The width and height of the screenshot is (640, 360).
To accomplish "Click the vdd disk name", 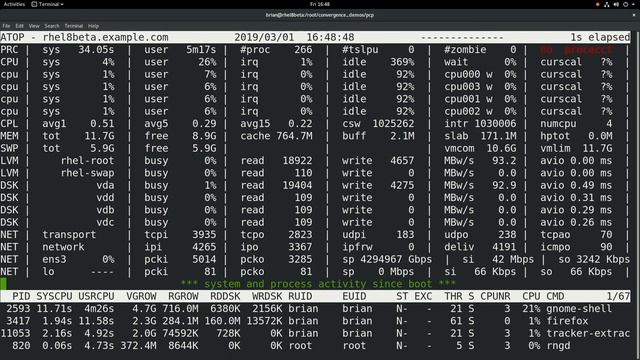I will coord(105,198).
